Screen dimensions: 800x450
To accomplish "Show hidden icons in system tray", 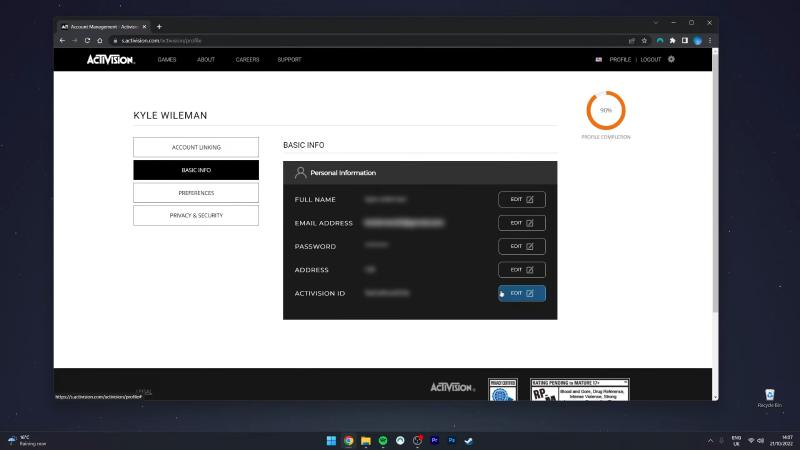I will [x=710, y=440].
